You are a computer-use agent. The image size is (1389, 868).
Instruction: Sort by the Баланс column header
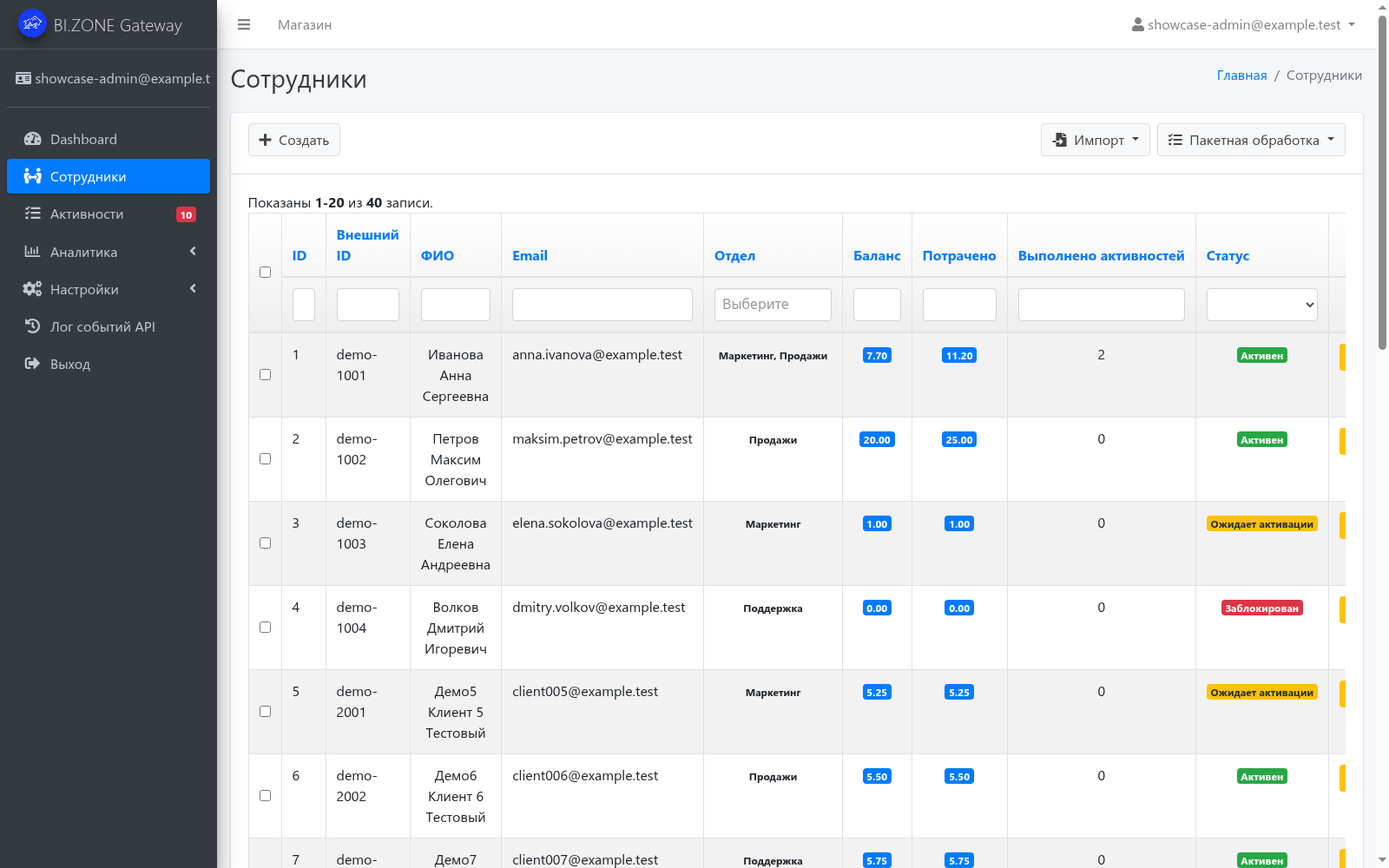877,256
